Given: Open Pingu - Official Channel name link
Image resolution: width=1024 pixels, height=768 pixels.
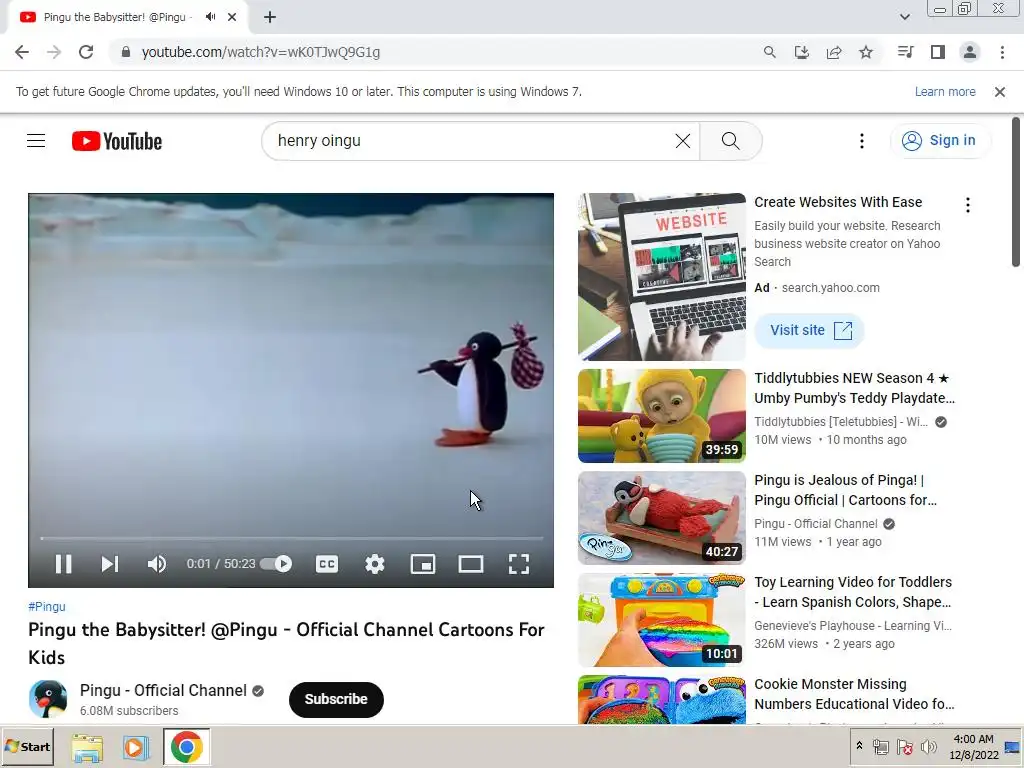Looking at the screenshot, I should coord(163,690).
